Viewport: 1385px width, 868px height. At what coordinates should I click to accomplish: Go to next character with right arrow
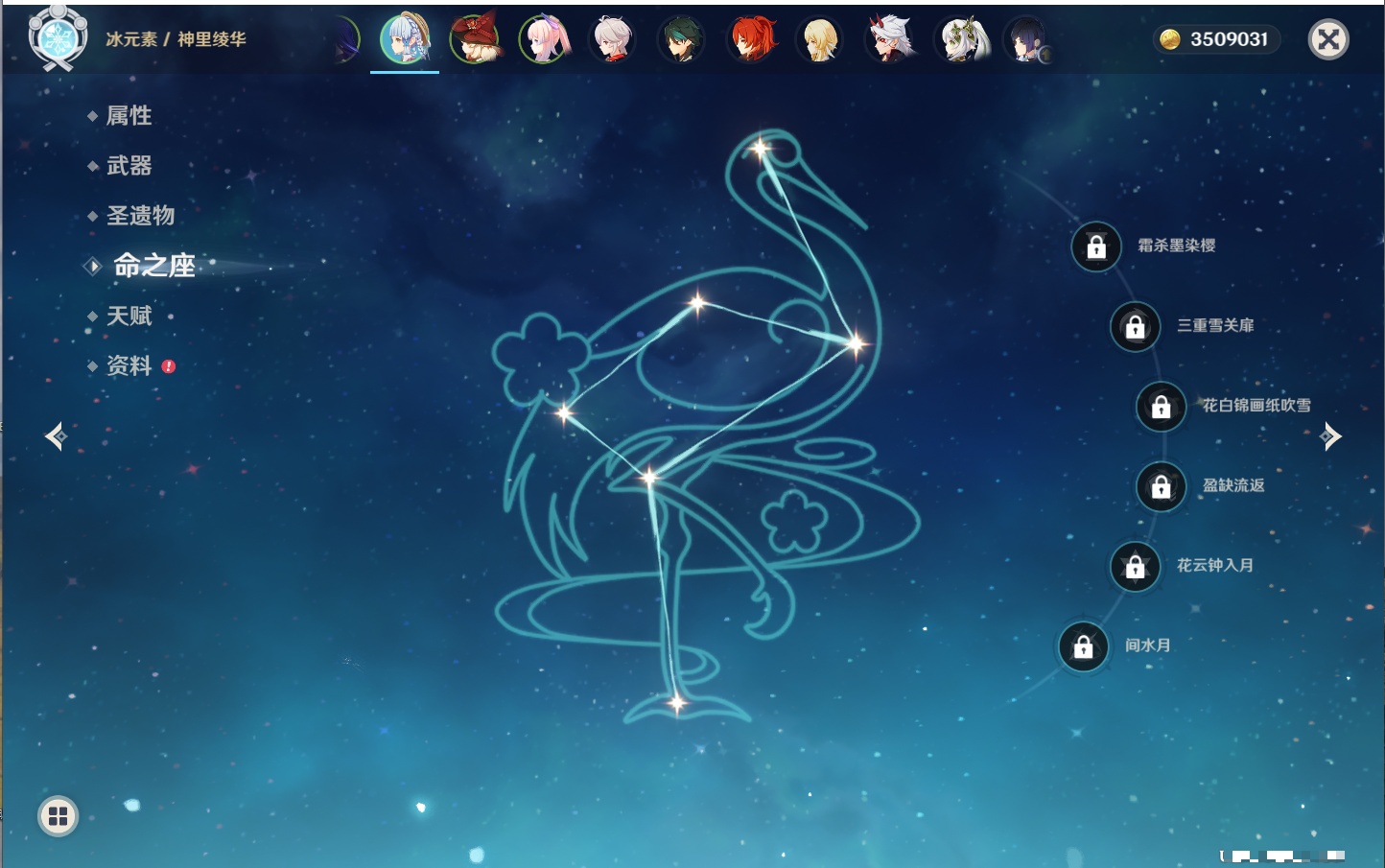(1330, 436)
